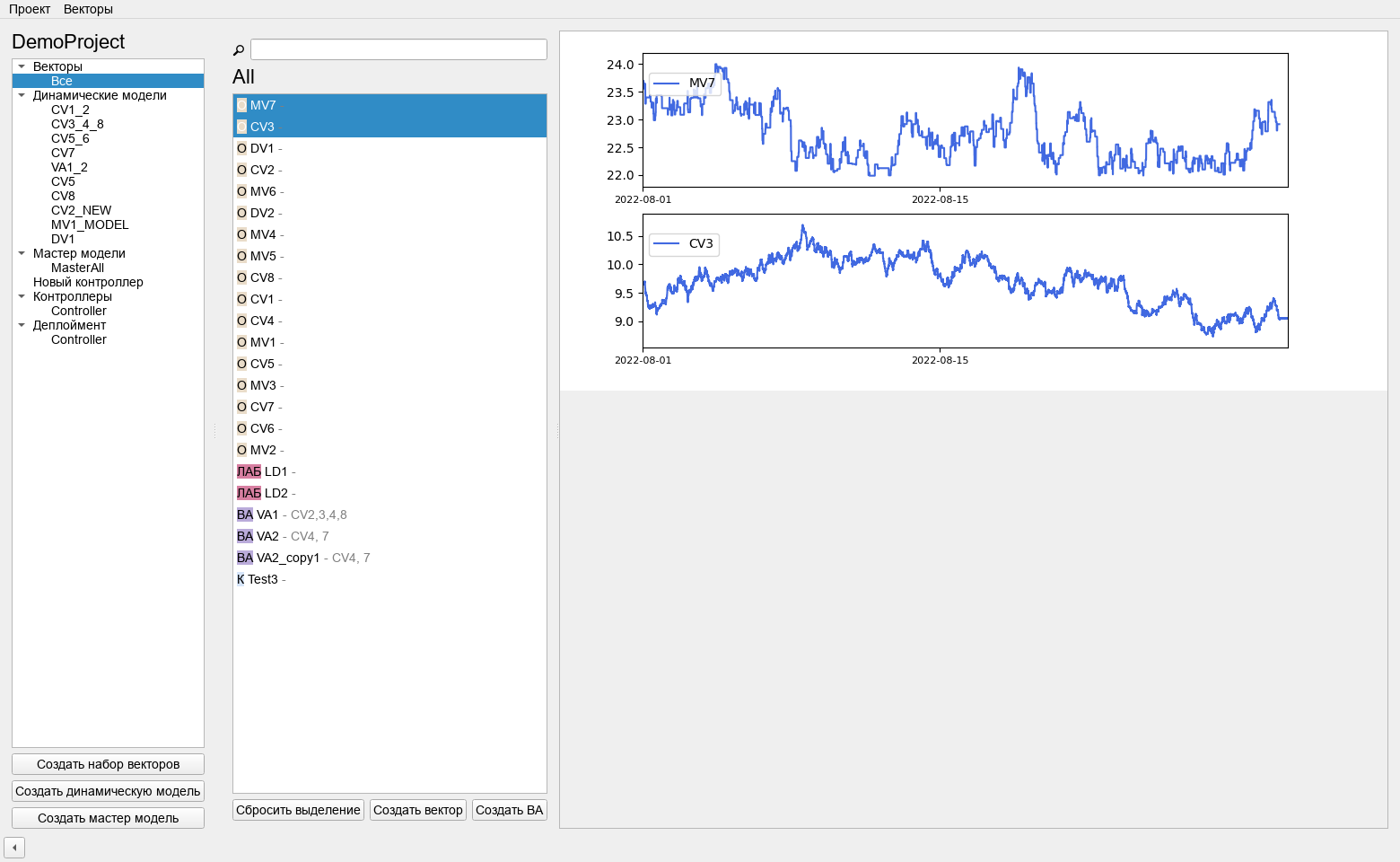The image size is (1400, 862).
Task: Click the K badge beside Test3
Action: [241, 579]
